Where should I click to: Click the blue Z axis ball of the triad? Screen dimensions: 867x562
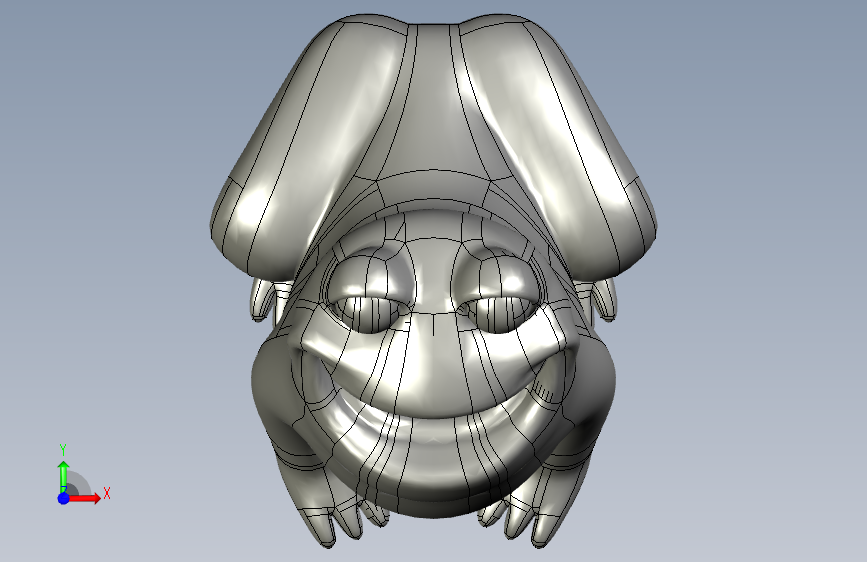(64, 498)
